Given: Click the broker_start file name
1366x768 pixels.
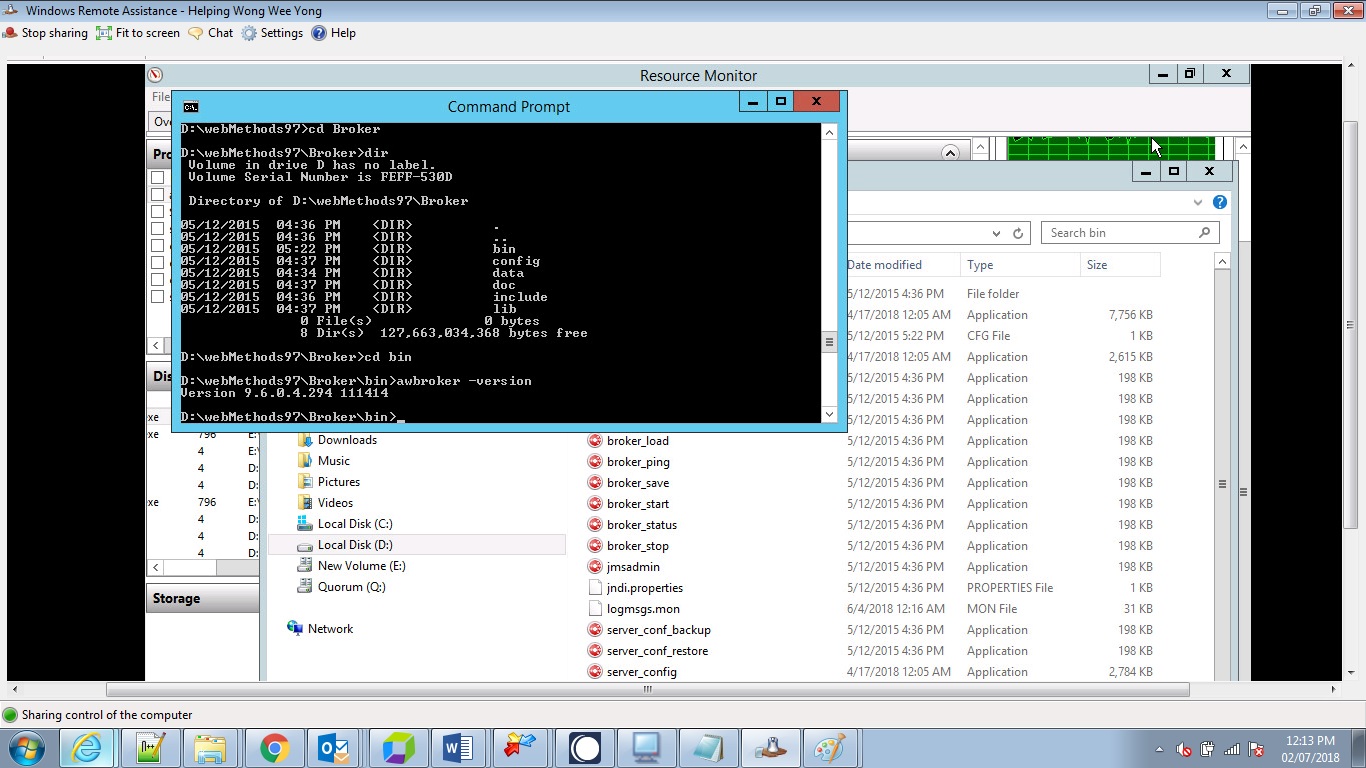Looking at the screenshot, I should (638, 504).
